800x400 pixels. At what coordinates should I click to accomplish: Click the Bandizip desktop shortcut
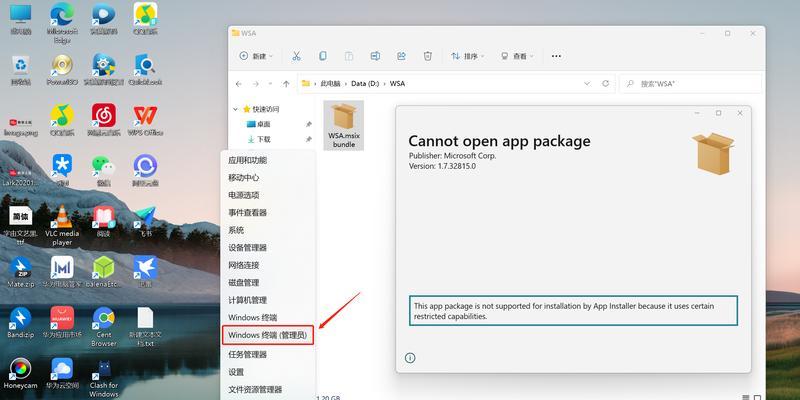[20, 321]
